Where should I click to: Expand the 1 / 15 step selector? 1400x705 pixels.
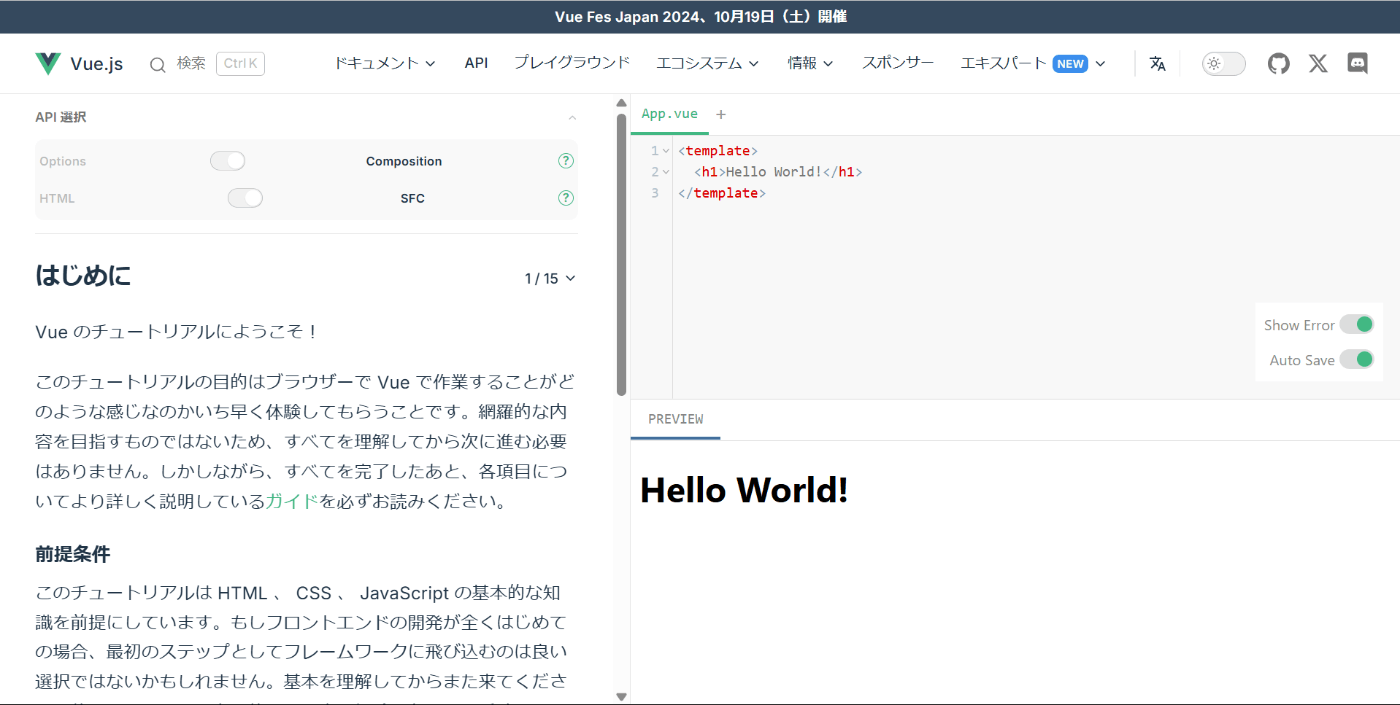[x=550, y=279]
